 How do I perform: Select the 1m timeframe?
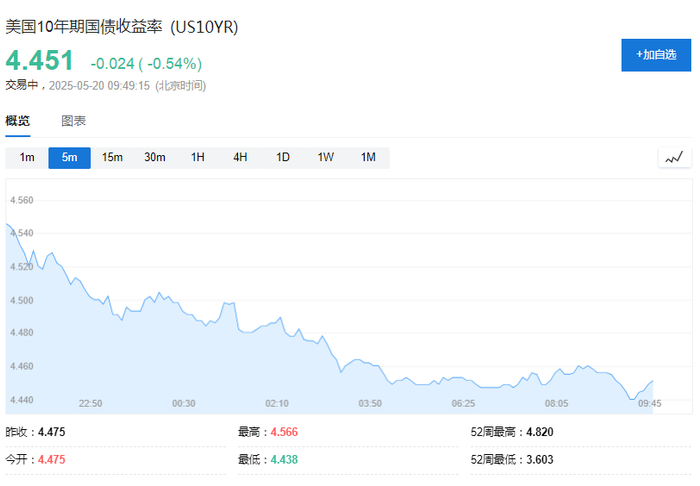(27, 157)
